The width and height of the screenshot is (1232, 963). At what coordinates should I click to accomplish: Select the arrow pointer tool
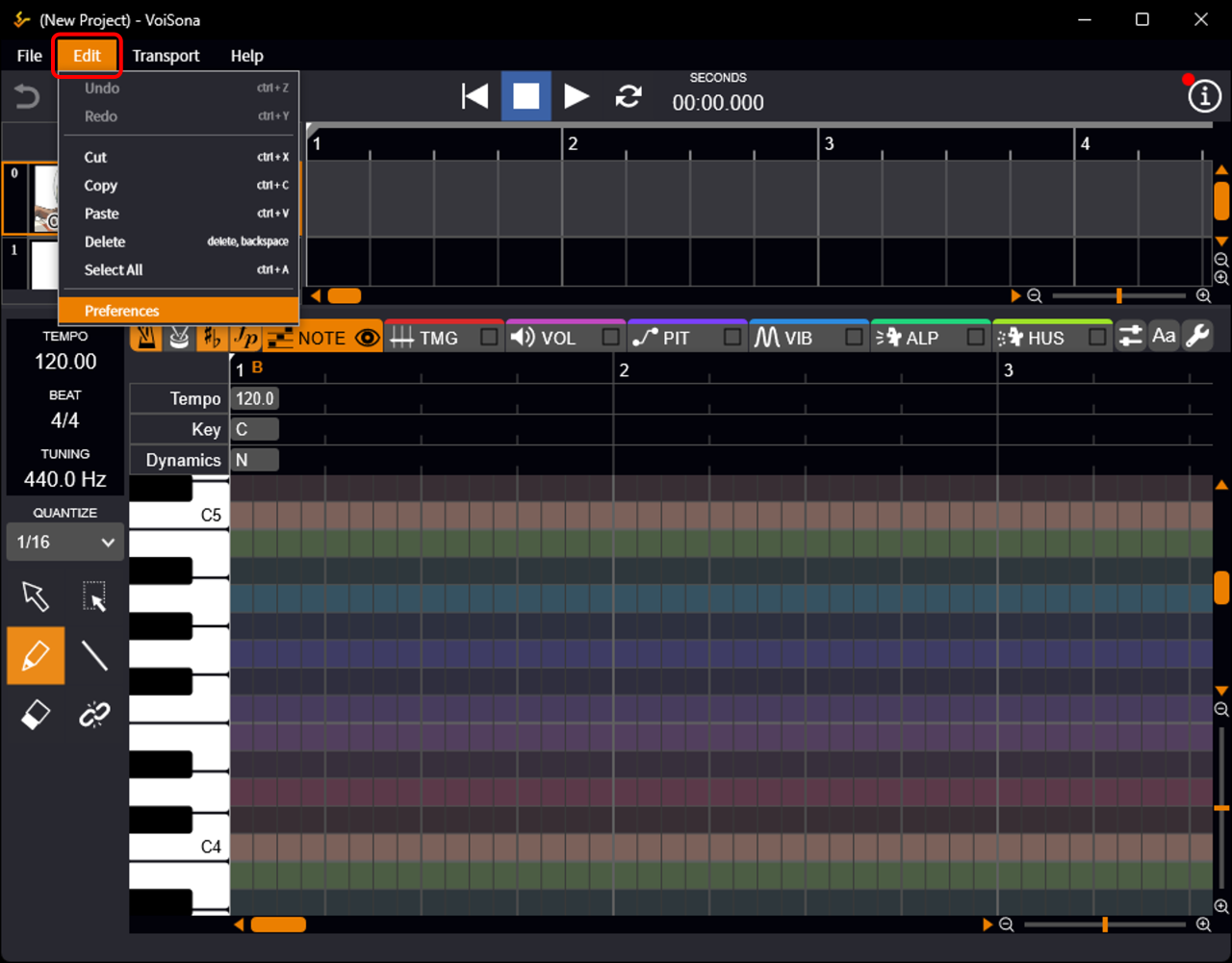point(36,596)
